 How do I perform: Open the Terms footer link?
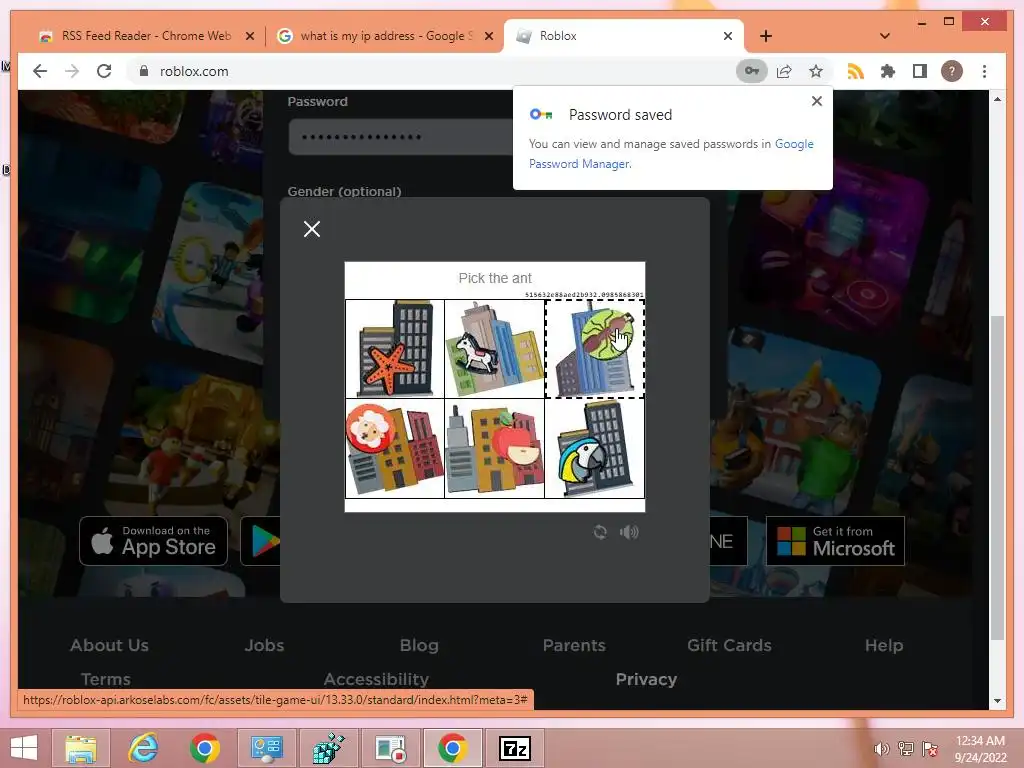[x=105, y=679]
